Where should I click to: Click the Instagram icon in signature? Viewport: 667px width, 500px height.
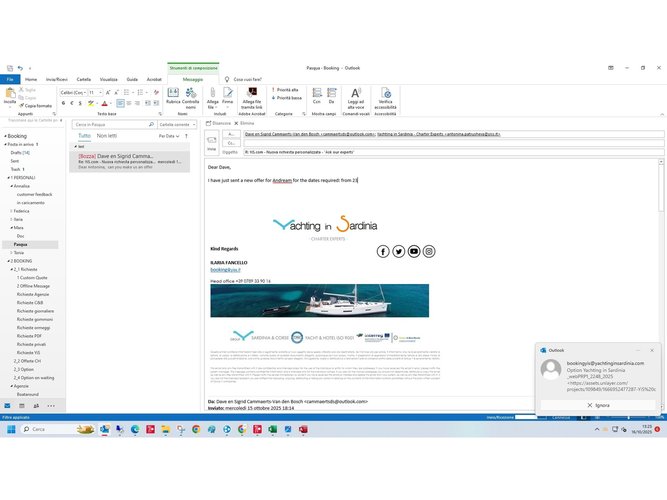pos(429,251)
